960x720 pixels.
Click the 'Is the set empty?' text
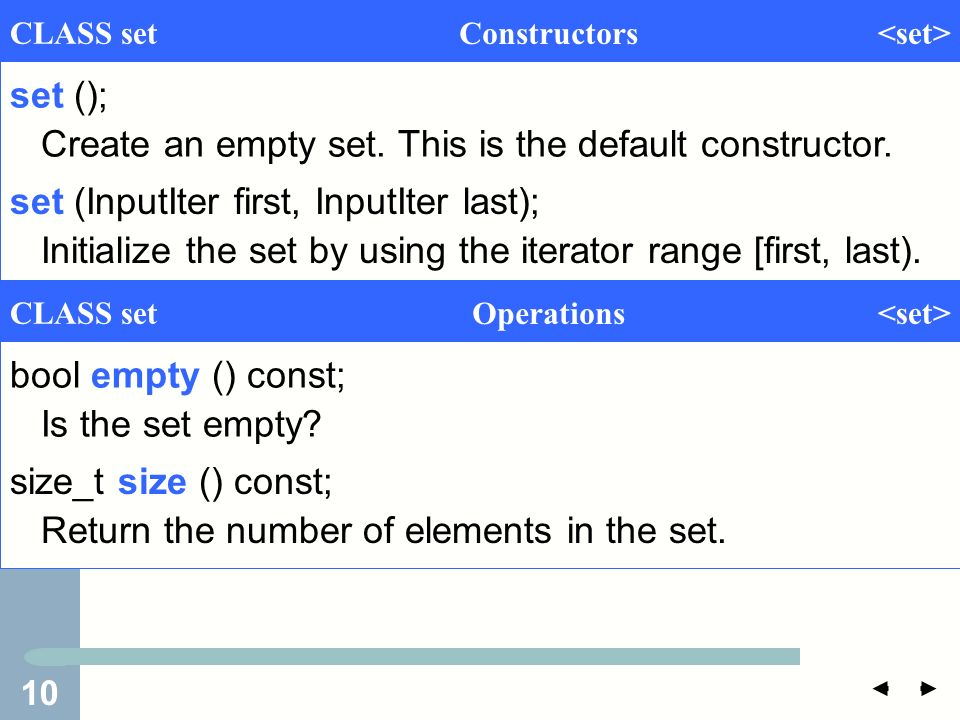181,425
